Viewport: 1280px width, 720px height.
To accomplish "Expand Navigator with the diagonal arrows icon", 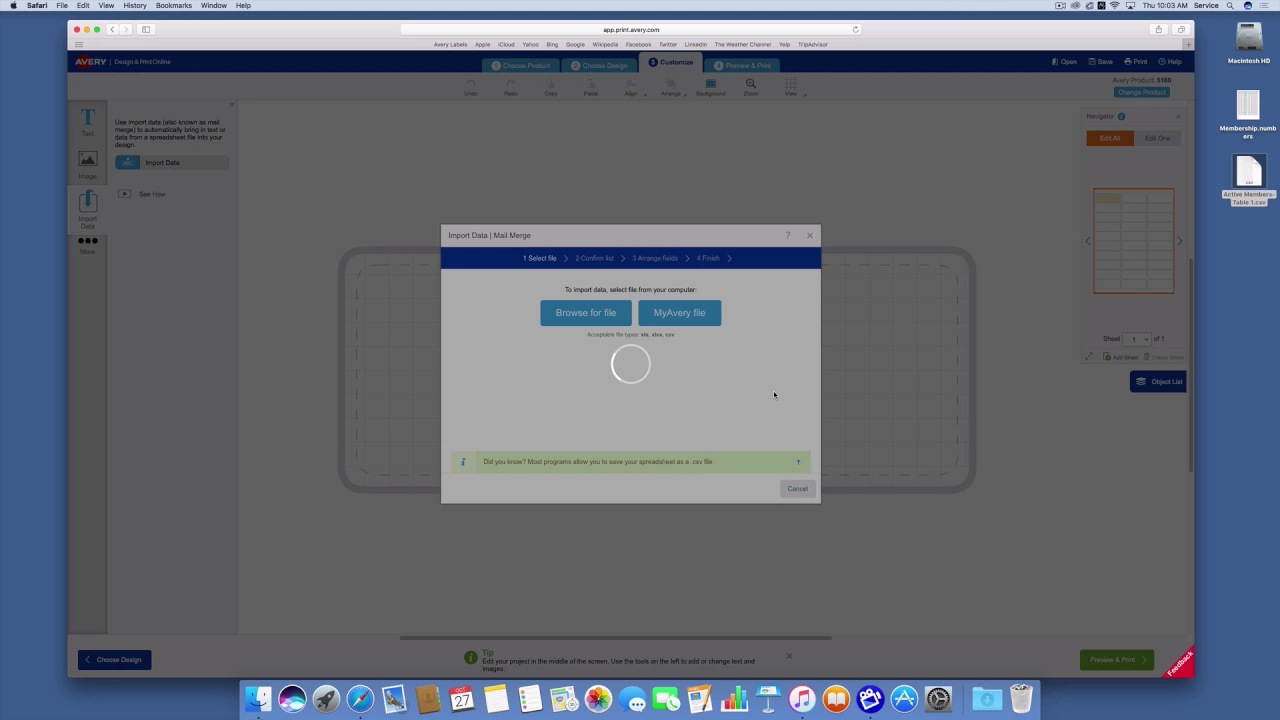I will click(1089, 357).
